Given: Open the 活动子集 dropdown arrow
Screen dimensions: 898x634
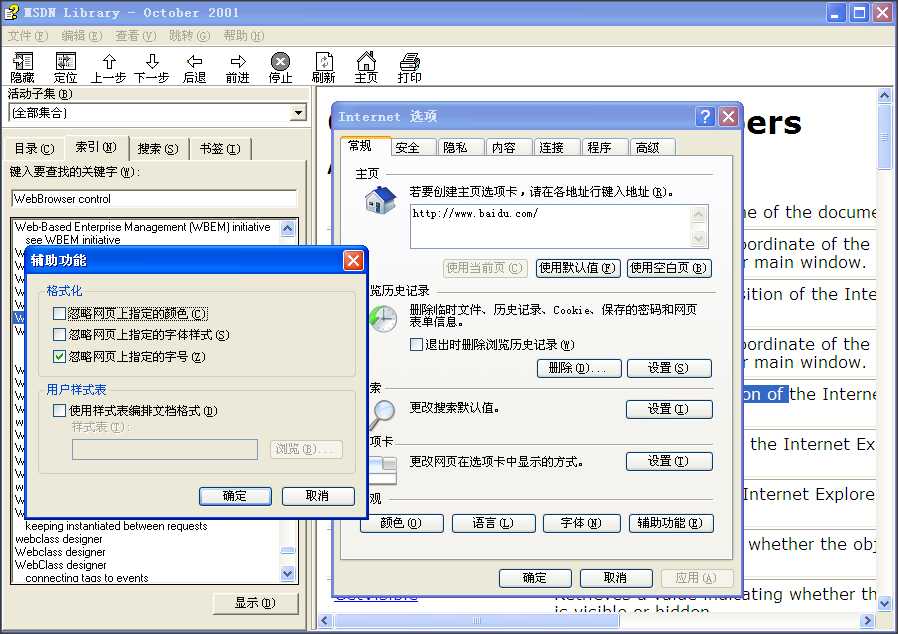Looking at the screenshot, I should pos(298,112).
